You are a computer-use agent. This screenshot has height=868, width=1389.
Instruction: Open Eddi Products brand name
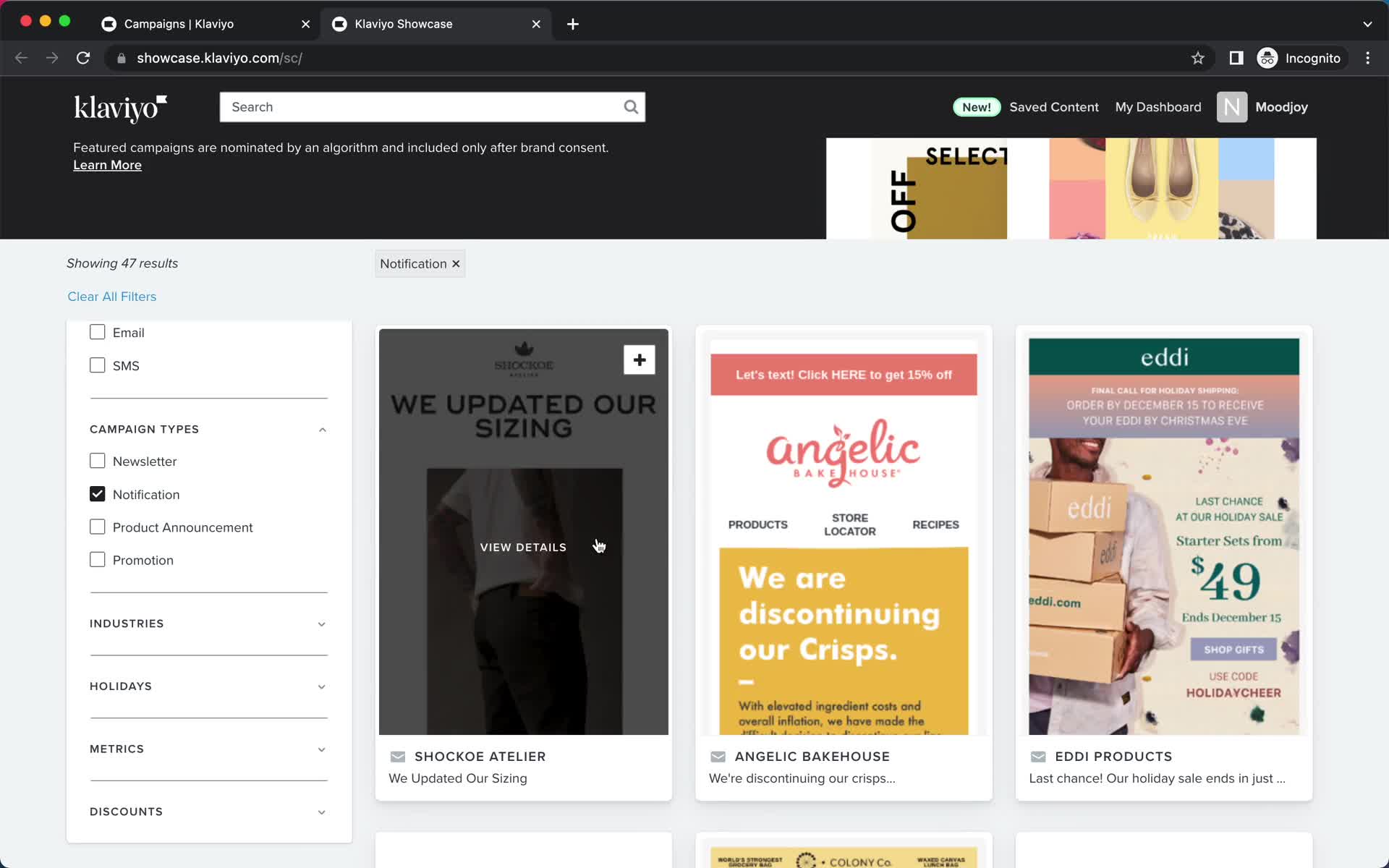pos(1113,757)
